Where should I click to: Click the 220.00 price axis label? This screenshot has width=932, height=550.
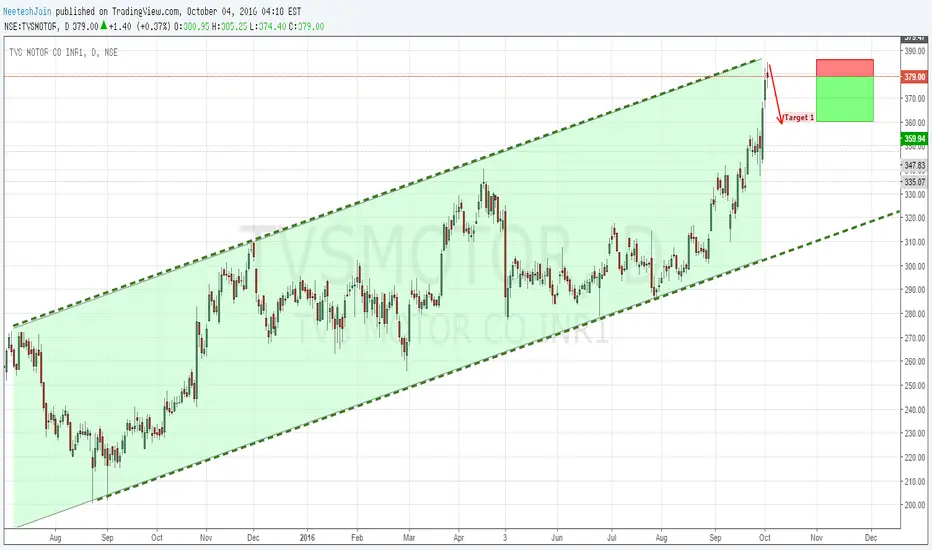coord(915,457)
